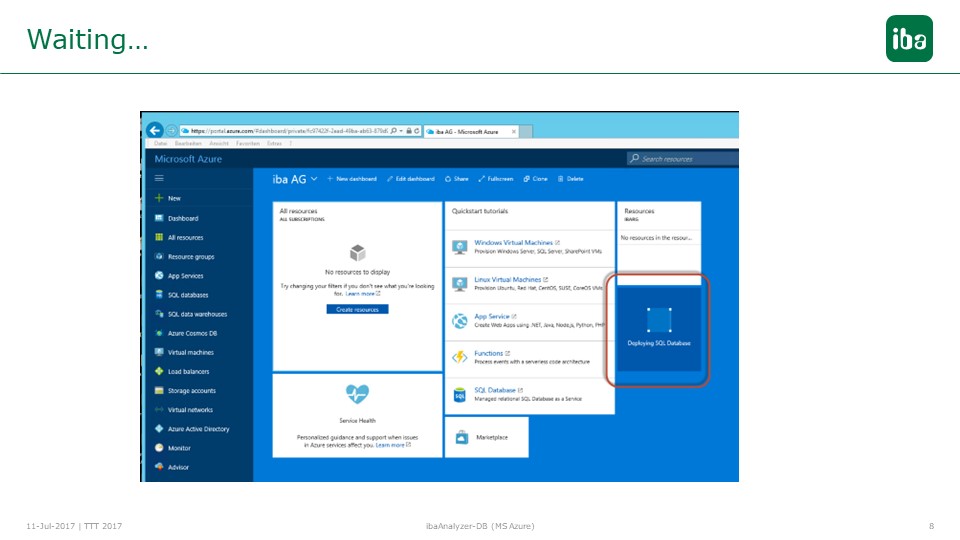Click the browser forward arrow button

pyautogui.click(x=171, y=130)
